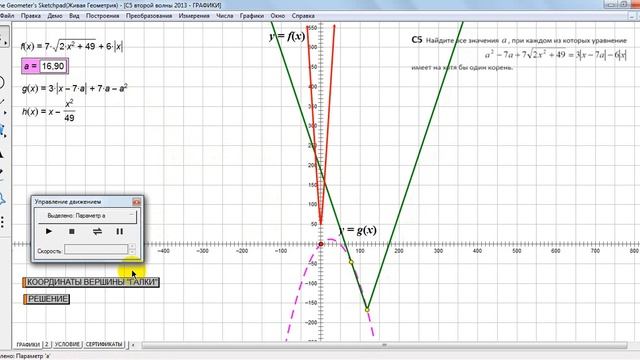Click the Управление движением panel title
The width and height of the screenshot is (640, 360).
pyautogui.click(x=68, y=202)
